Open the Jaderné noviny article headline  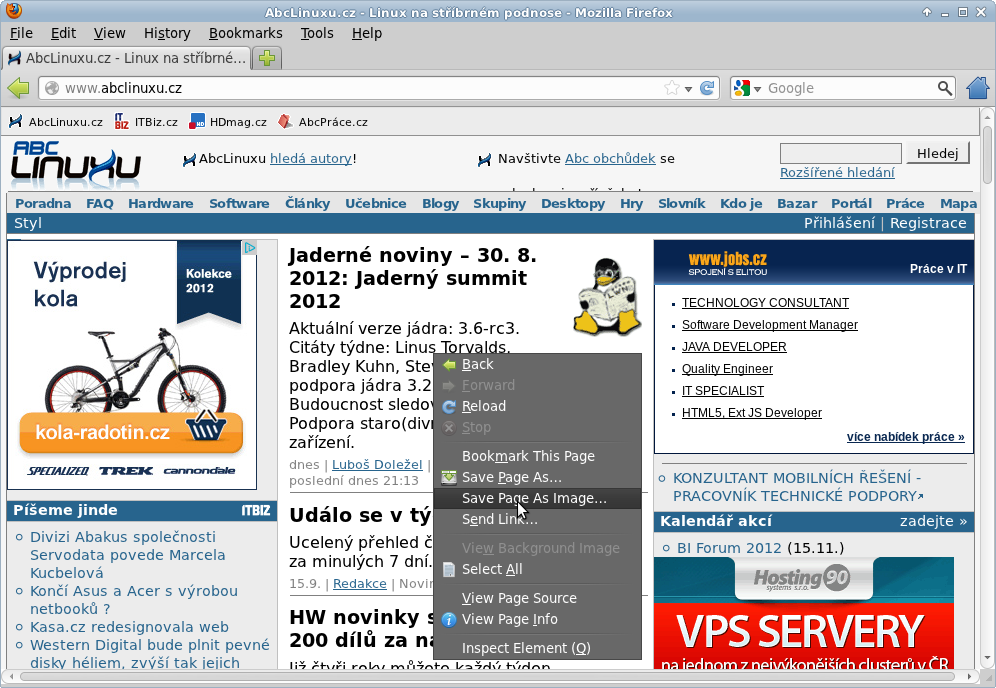413,278
